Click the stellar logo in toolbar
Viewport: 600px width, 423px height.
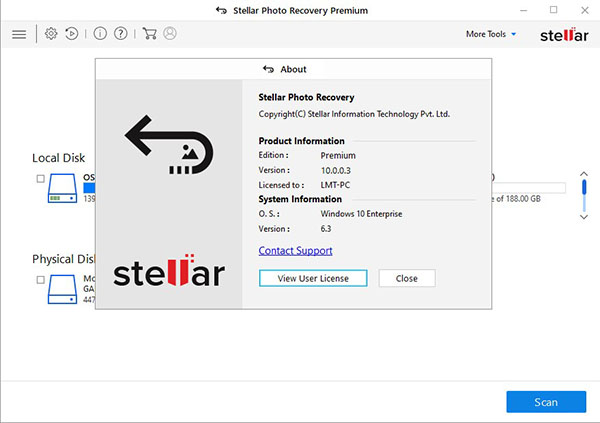pyautogui.click(x=564, y=35)
